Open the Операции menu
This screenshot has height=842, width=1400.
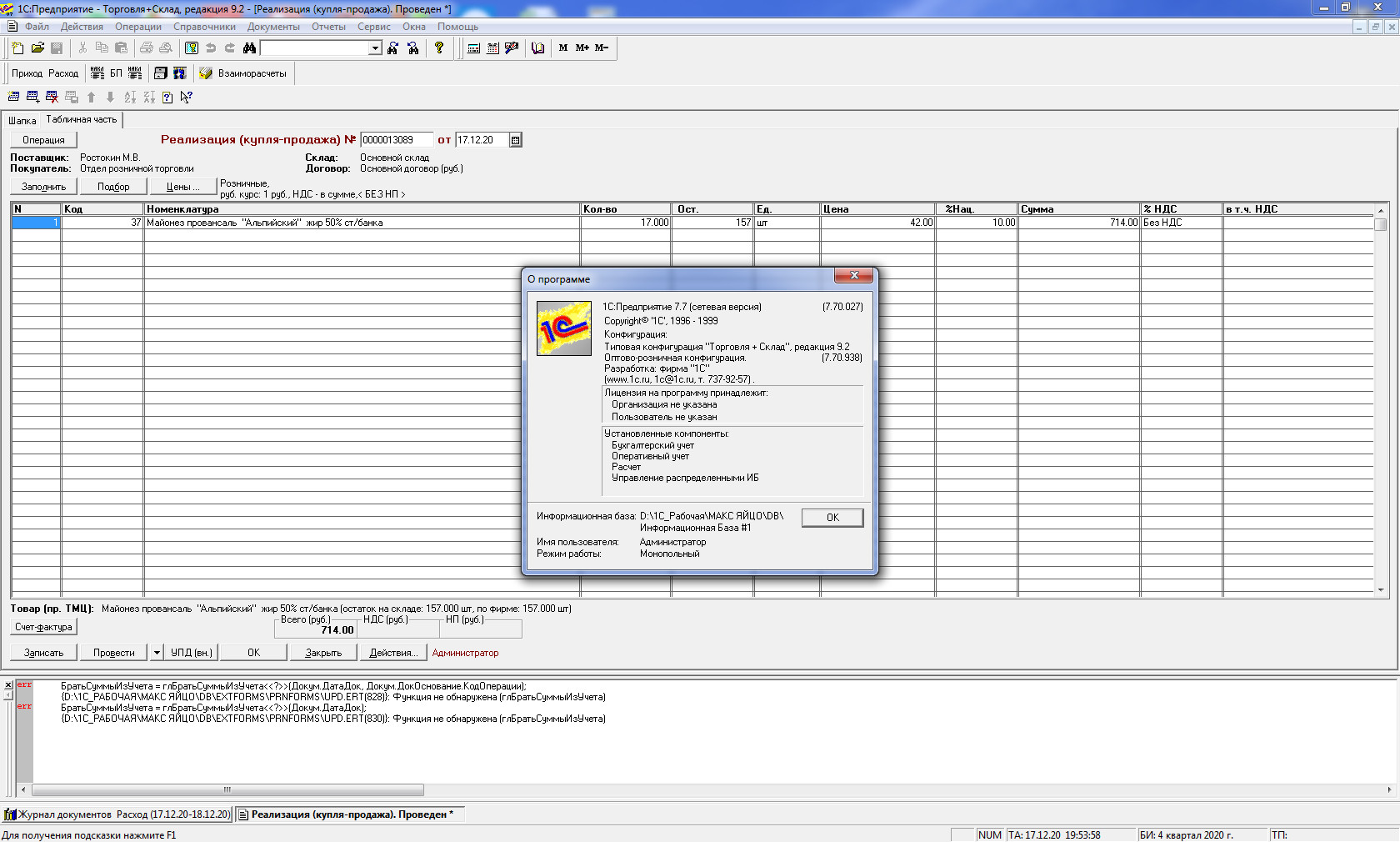(138, 27)
